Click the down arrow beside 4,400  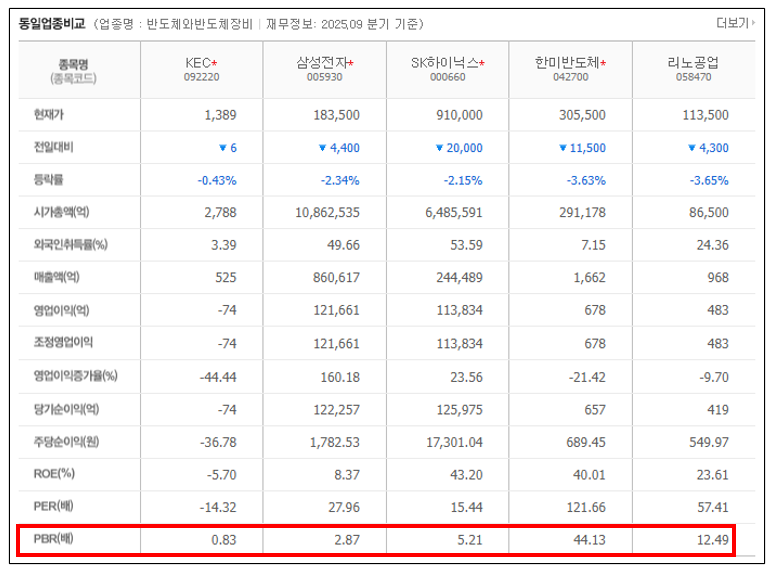pos(323,148)
